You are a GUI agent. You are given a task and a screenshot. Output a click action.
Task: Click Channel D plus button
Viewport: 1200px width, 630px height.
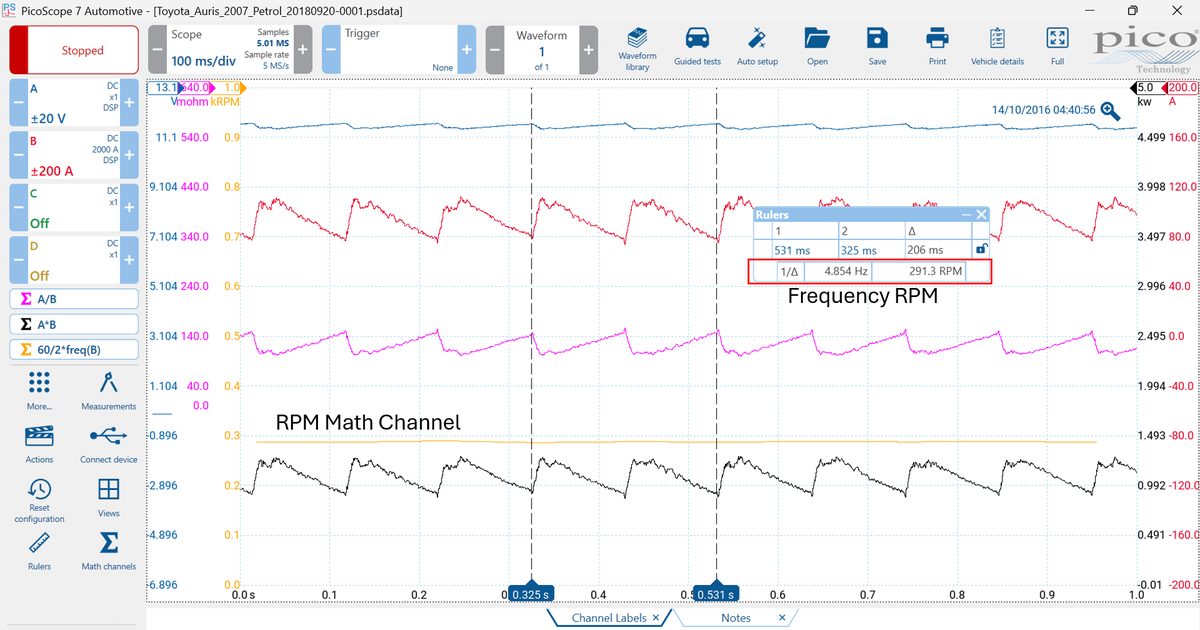129,261
